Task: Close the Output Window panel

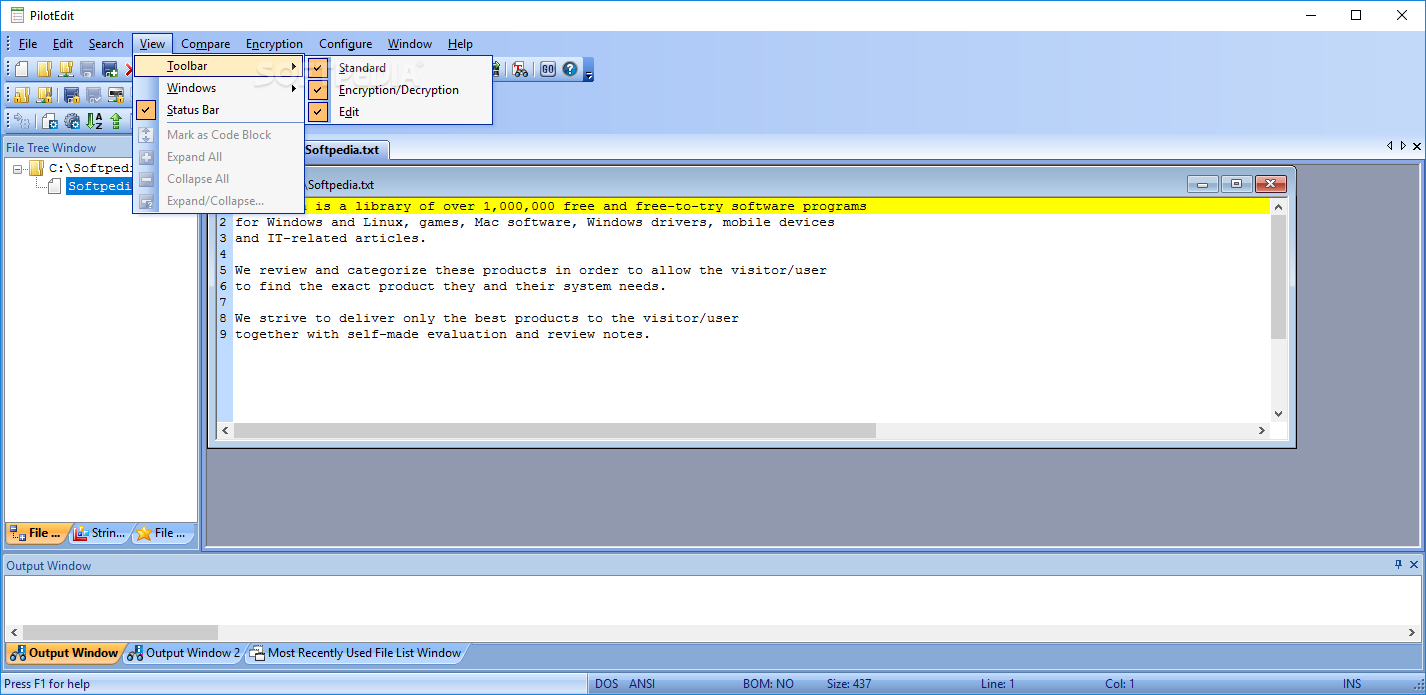Action: [x=1414, y=565]
